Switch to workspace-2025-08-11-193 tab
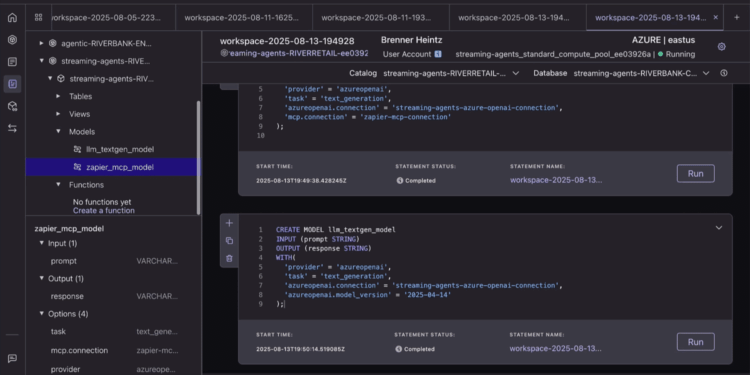The width and height of the screenshot is (750, 375). (381, 18)
